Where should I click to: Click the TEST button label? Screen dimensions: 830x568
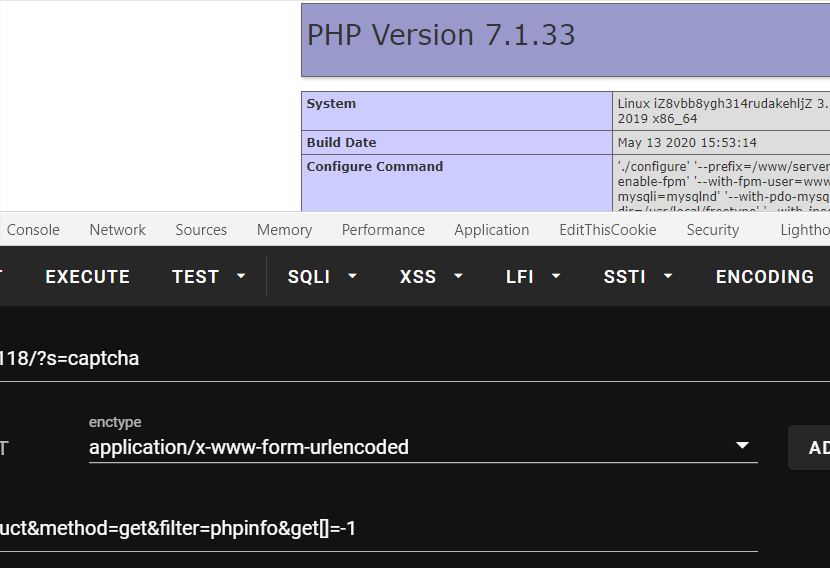coord(195,276)
